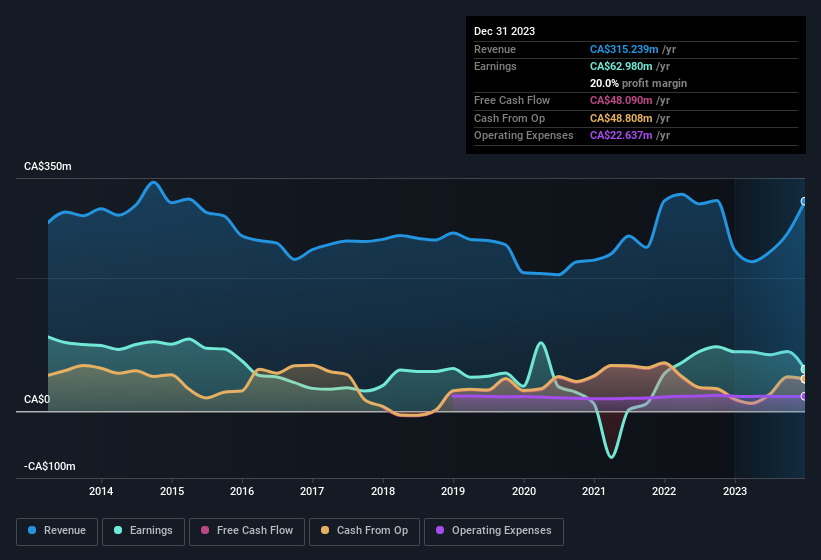Viewport: 821px width, 560px height.
Task: Click the 2014 x-axis label
Action: click(101, 491)
